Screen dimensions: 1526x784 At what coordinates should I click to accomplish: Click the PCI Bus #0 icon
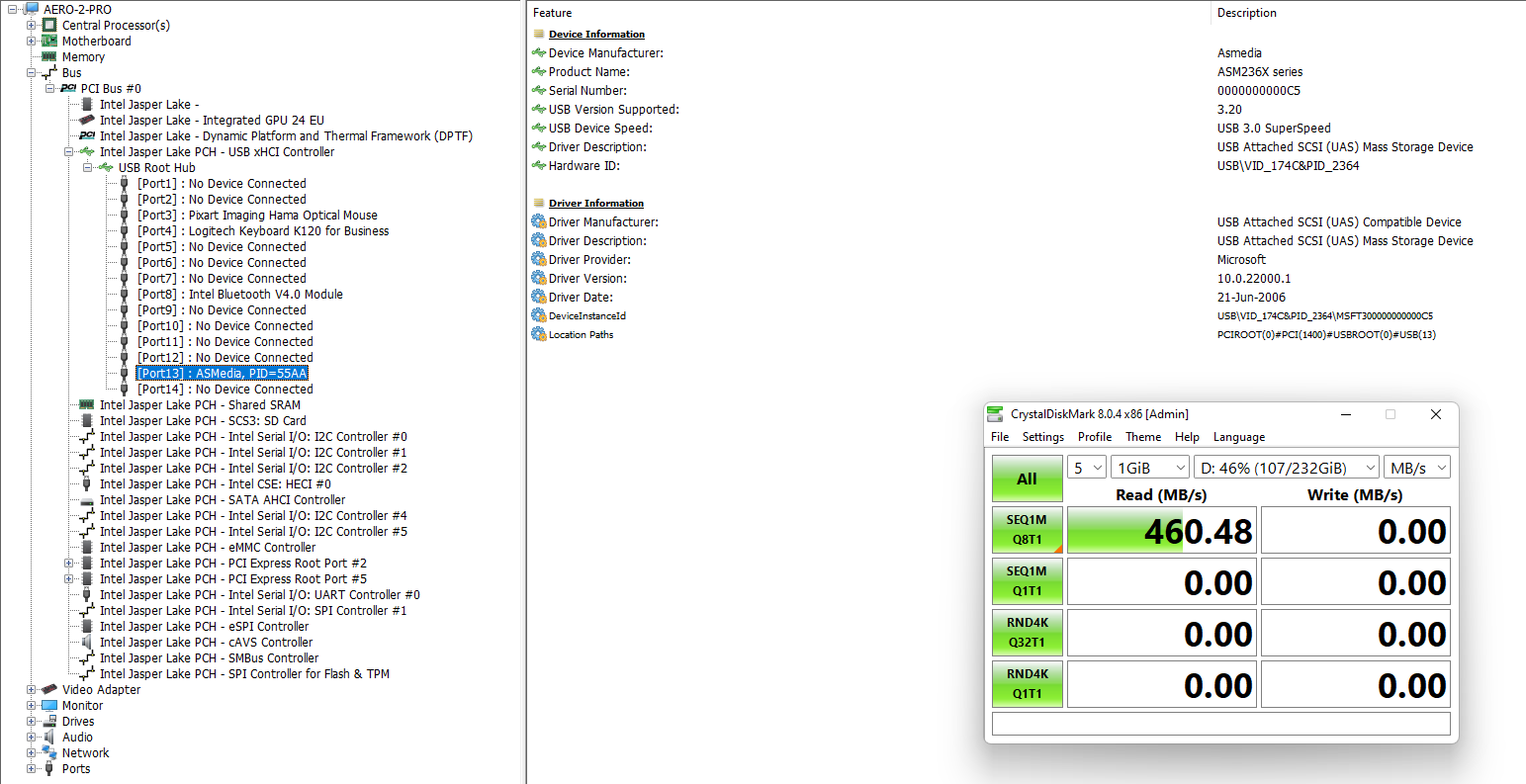click(x=68, y=88)
